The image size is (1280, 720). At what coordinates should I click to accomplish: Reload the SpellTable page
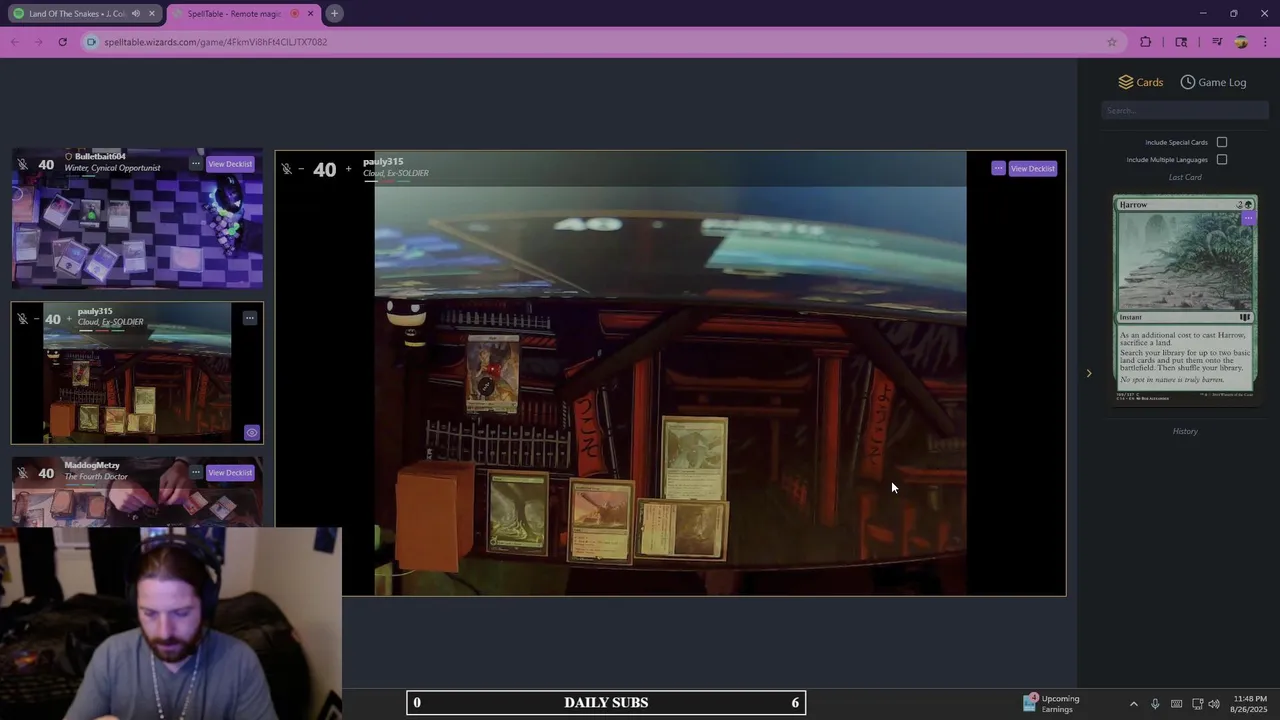point(63,42)
